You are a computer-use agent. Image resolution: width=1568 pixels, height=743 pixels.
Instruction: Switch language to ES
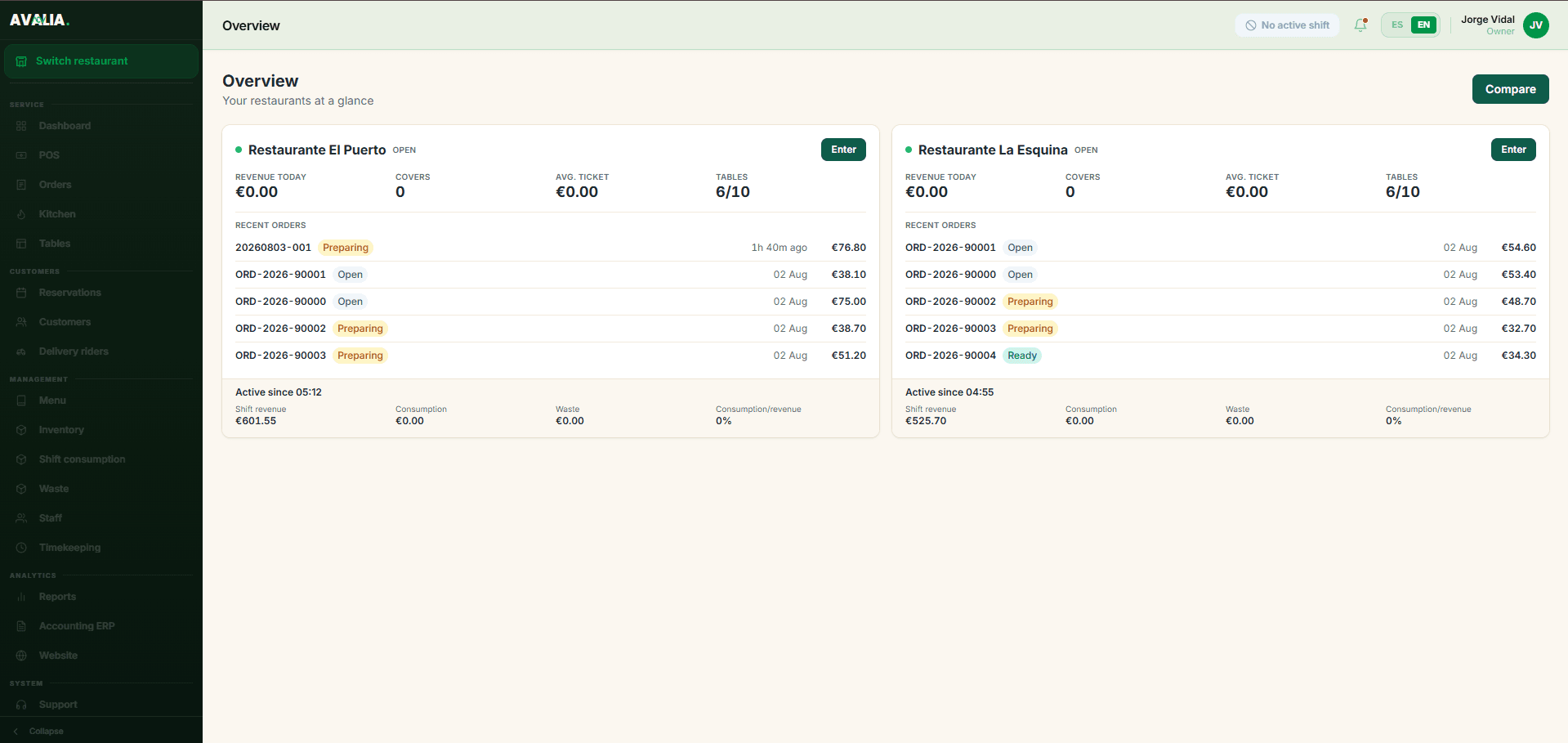(x=1397, y=25)
